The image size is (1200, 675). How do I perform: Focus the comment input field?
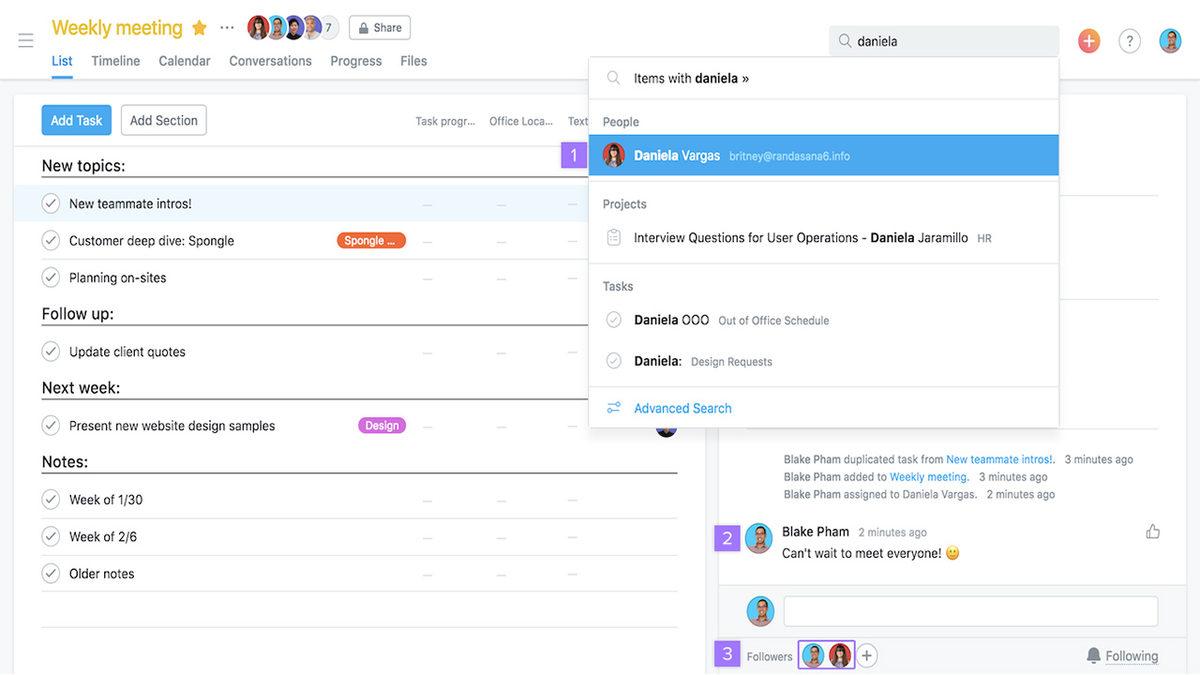click(970, 611)
